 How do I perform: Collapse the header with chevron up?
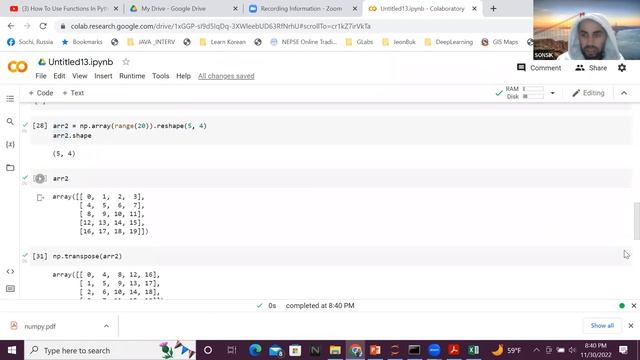point(624,93)
